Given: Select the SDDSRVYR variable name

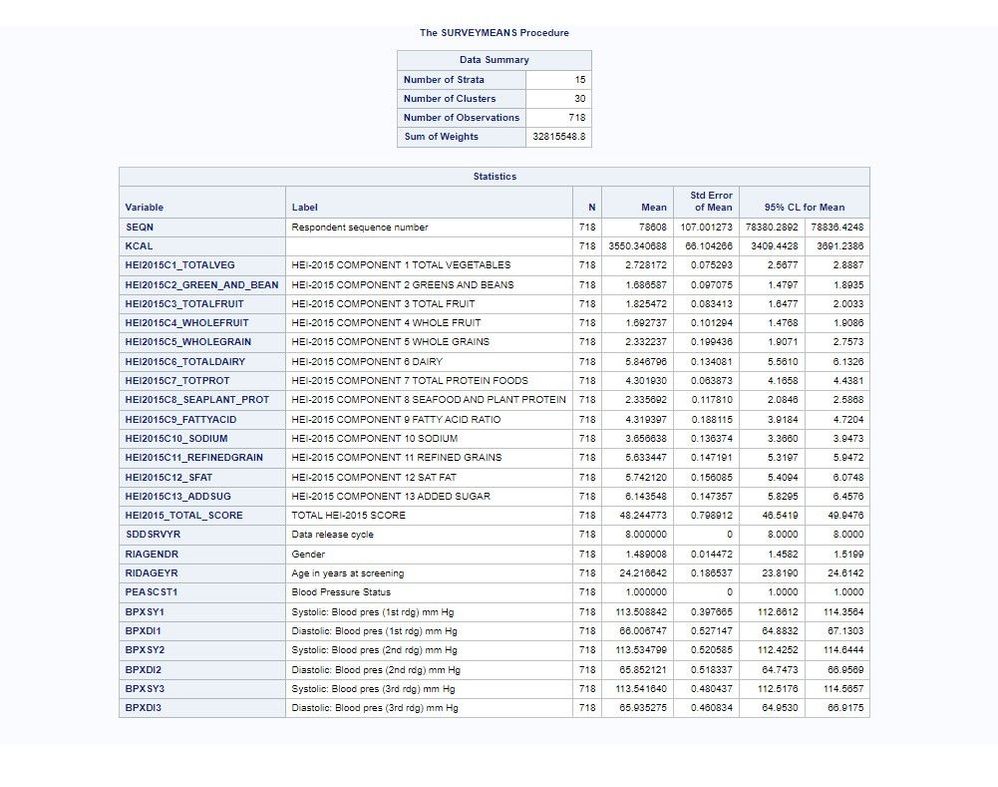Looking at the screenshot, I should click(153, 535).
